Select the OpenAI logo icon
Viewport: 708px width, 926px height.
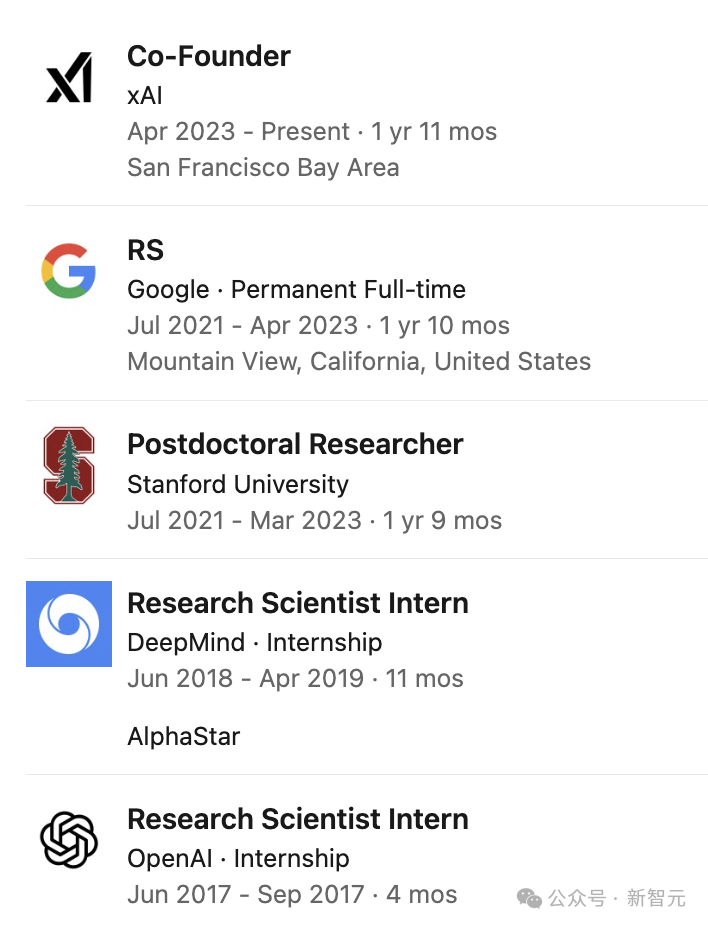pyautogui.click(x=68, y=839)
